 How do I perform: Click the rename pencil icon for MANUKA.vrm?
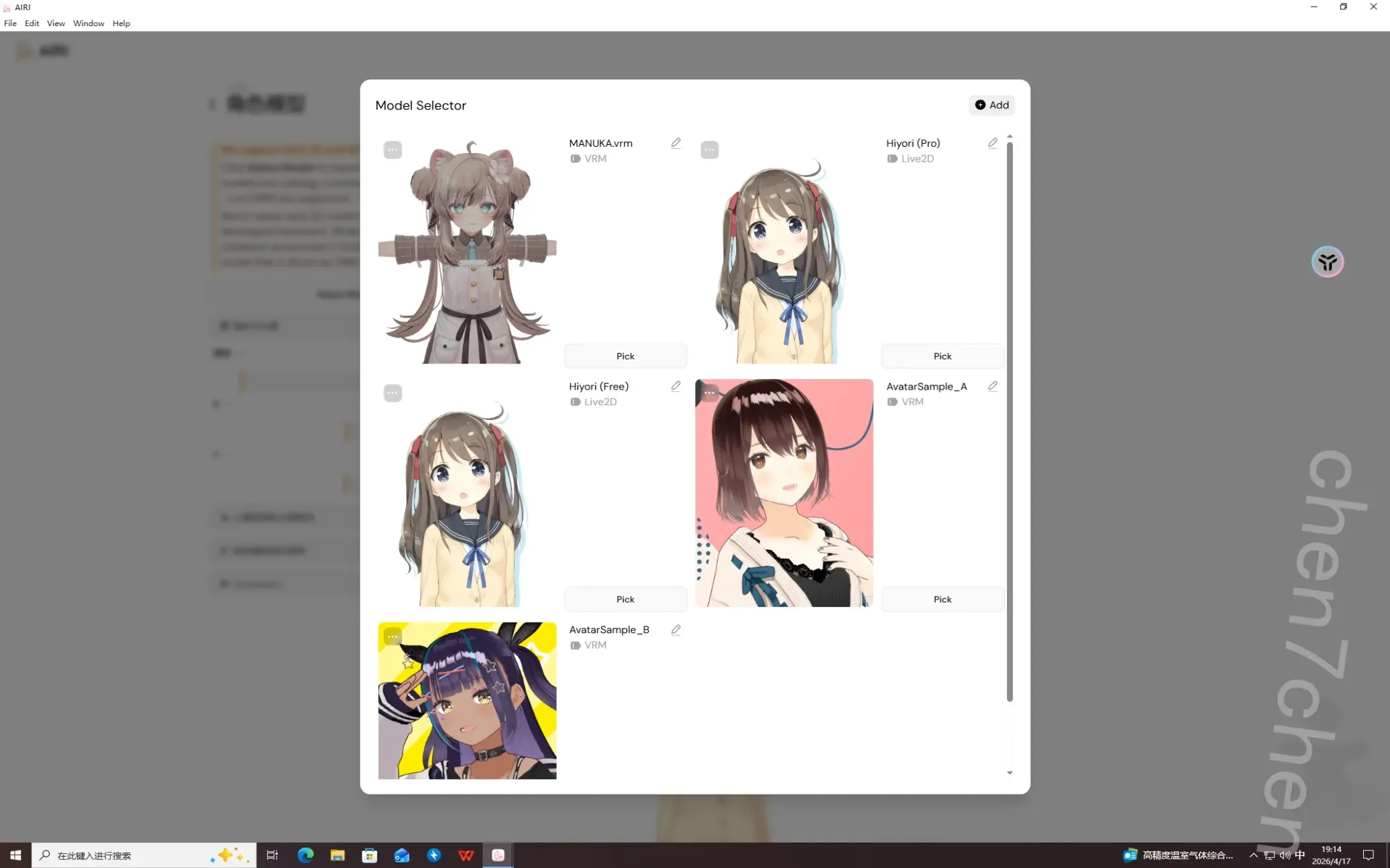point(676,143)
